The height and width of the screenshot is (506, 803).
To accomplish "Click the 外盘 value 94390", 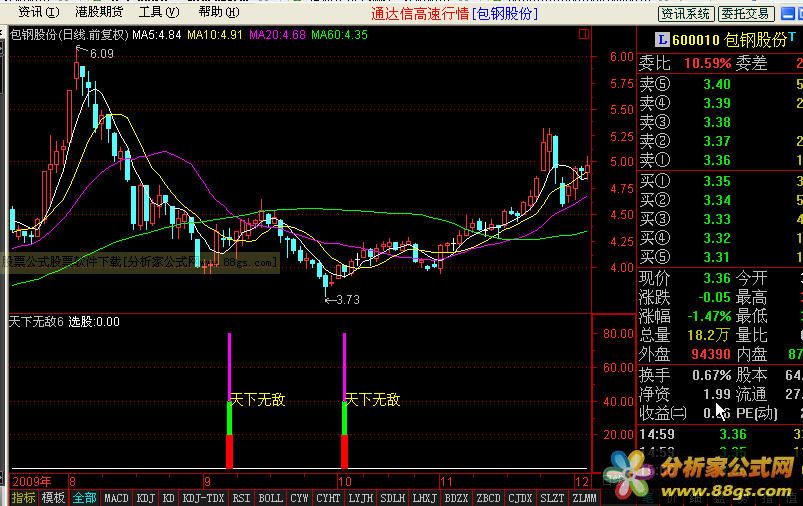I will point(711,354).
